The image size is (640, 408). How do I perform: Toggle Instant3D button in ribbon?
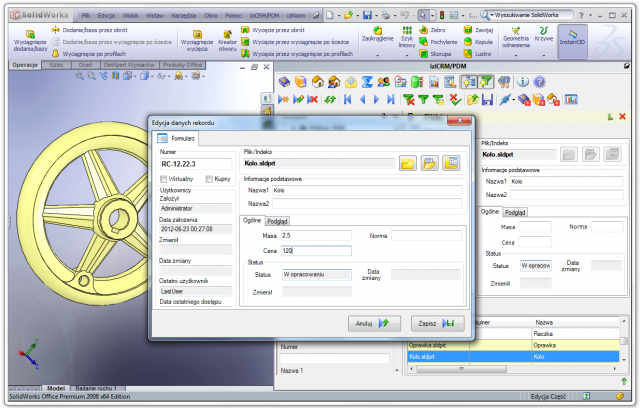pyautogui.click(x=572, y=41)
